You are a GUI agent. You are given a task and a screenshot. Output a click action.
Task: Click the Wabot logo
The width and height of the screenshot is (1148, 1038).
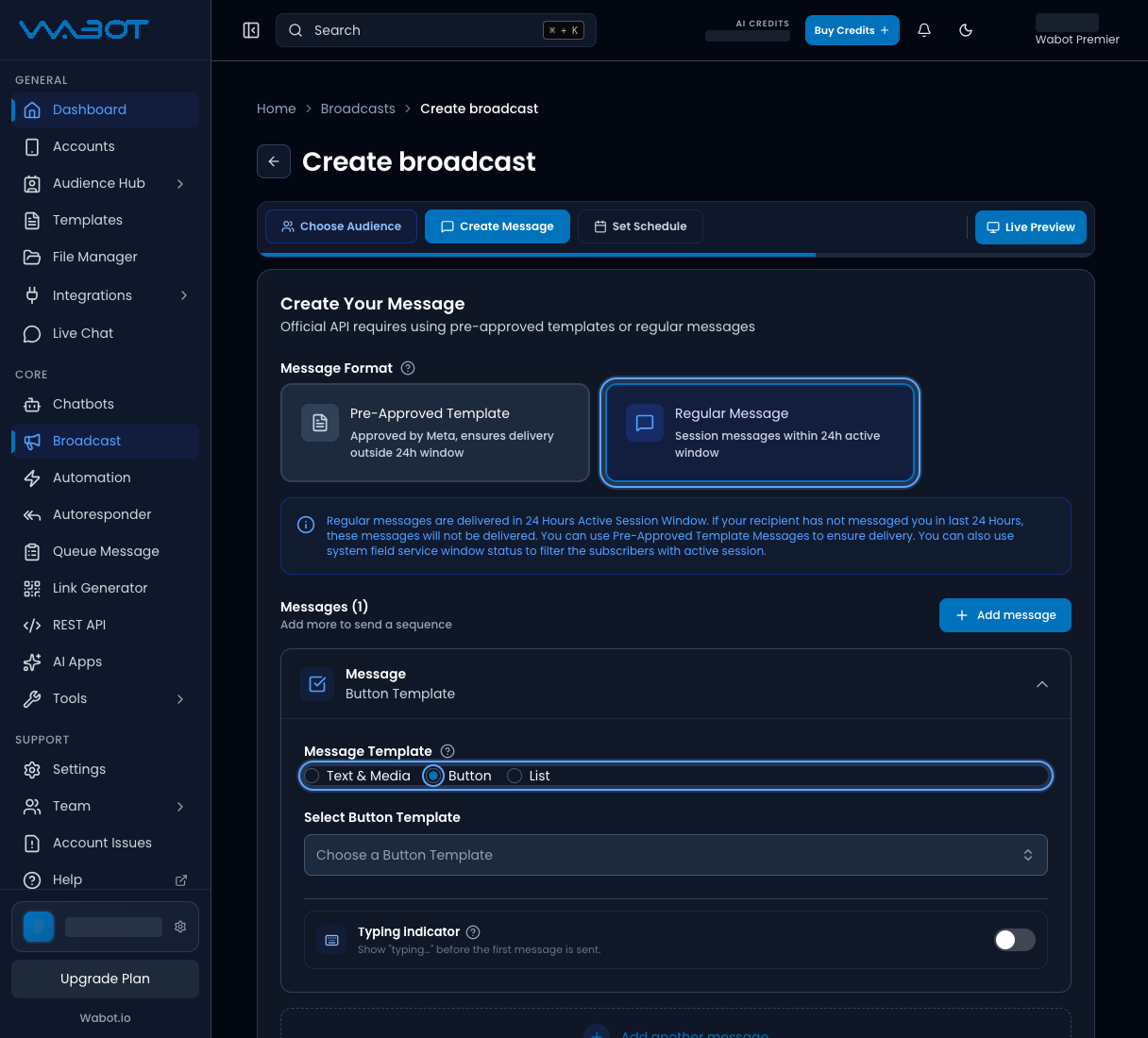pyautogui.click(x=83, y=30)
